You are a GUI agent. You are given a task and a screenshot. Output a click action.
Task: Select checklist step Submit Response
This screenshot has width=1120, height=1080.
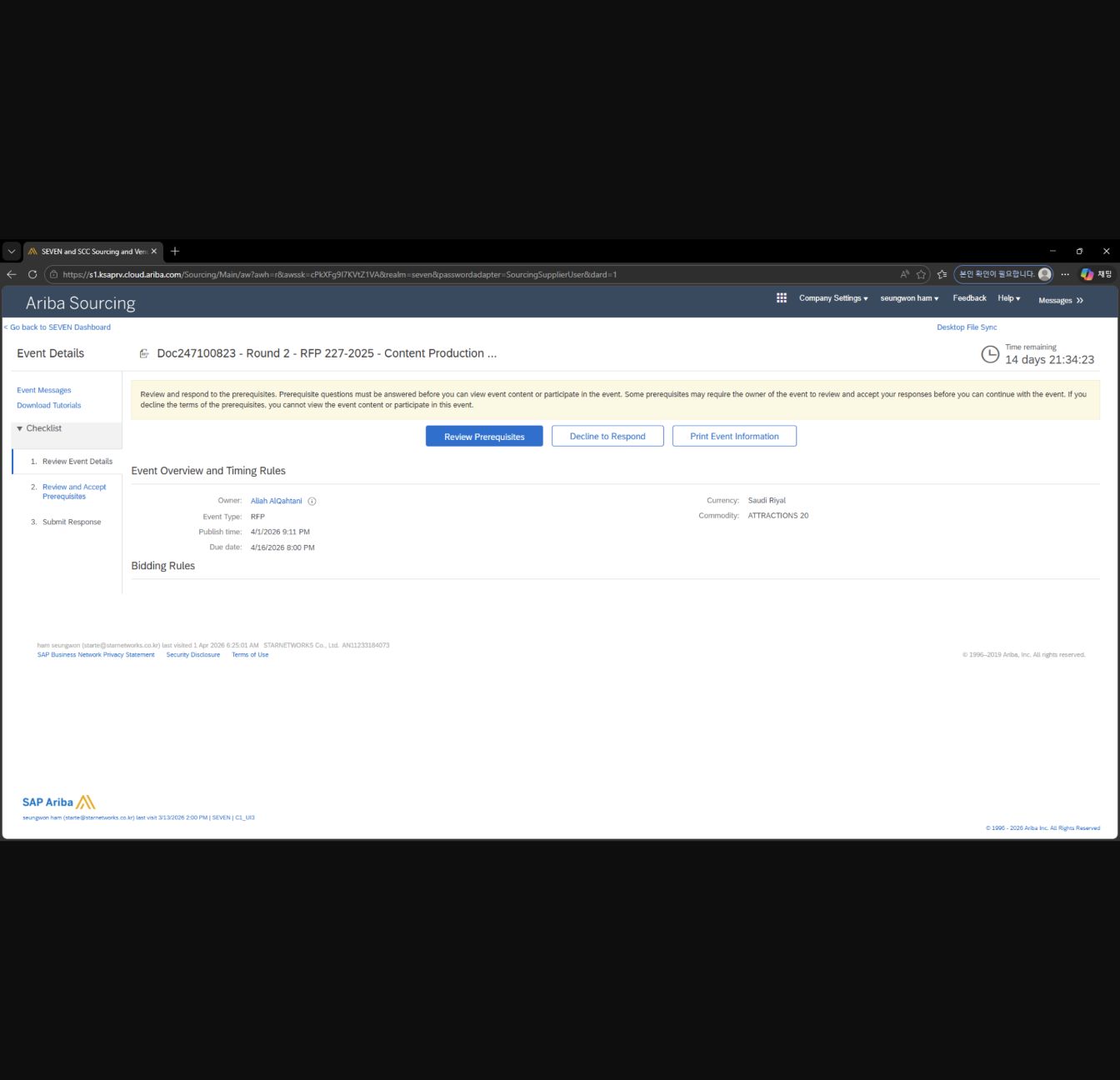[x=72, y=522]
